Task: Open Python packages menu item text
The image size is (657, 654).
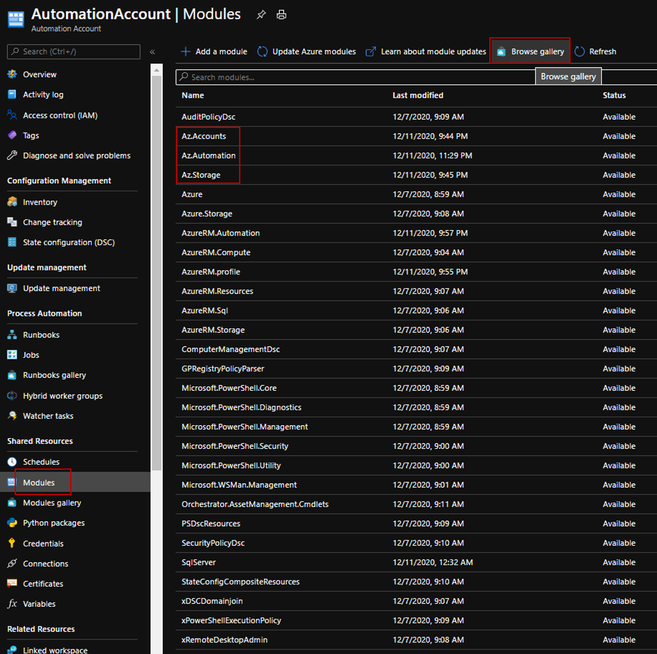Action: (54, 523)
